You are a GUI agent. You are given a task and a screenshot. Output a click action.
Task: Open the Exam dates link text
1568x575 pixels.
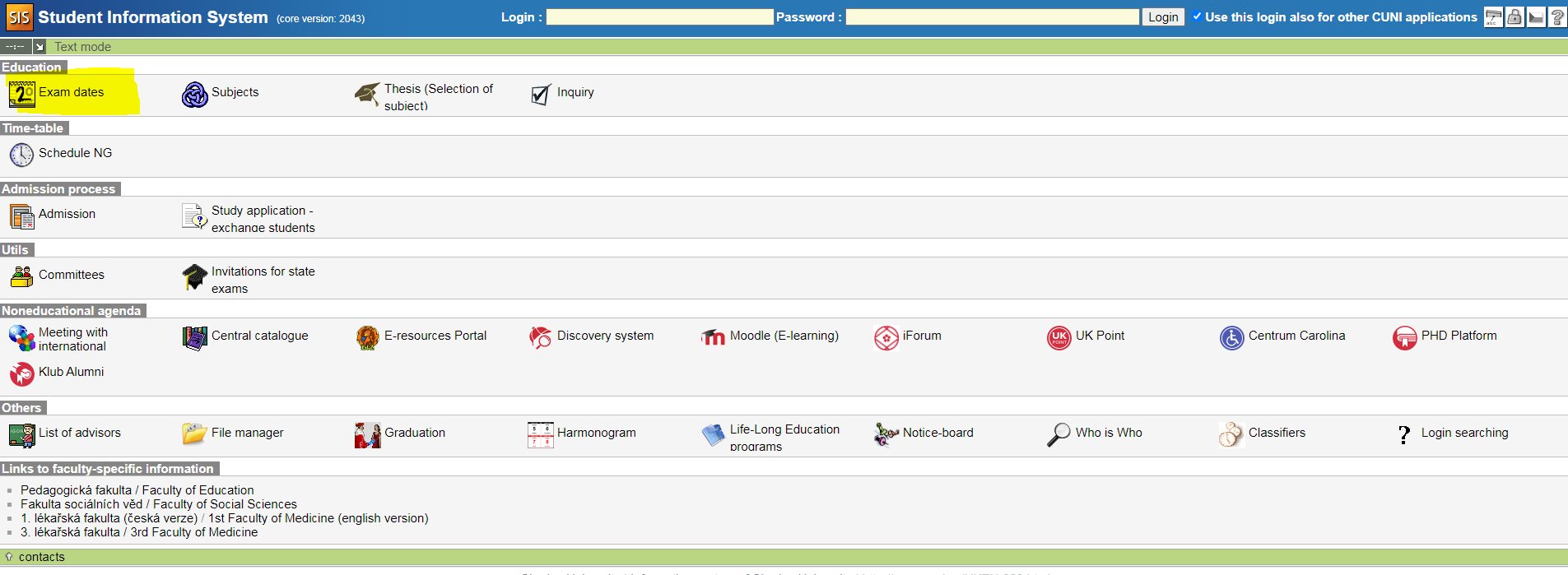click(72, 92)
